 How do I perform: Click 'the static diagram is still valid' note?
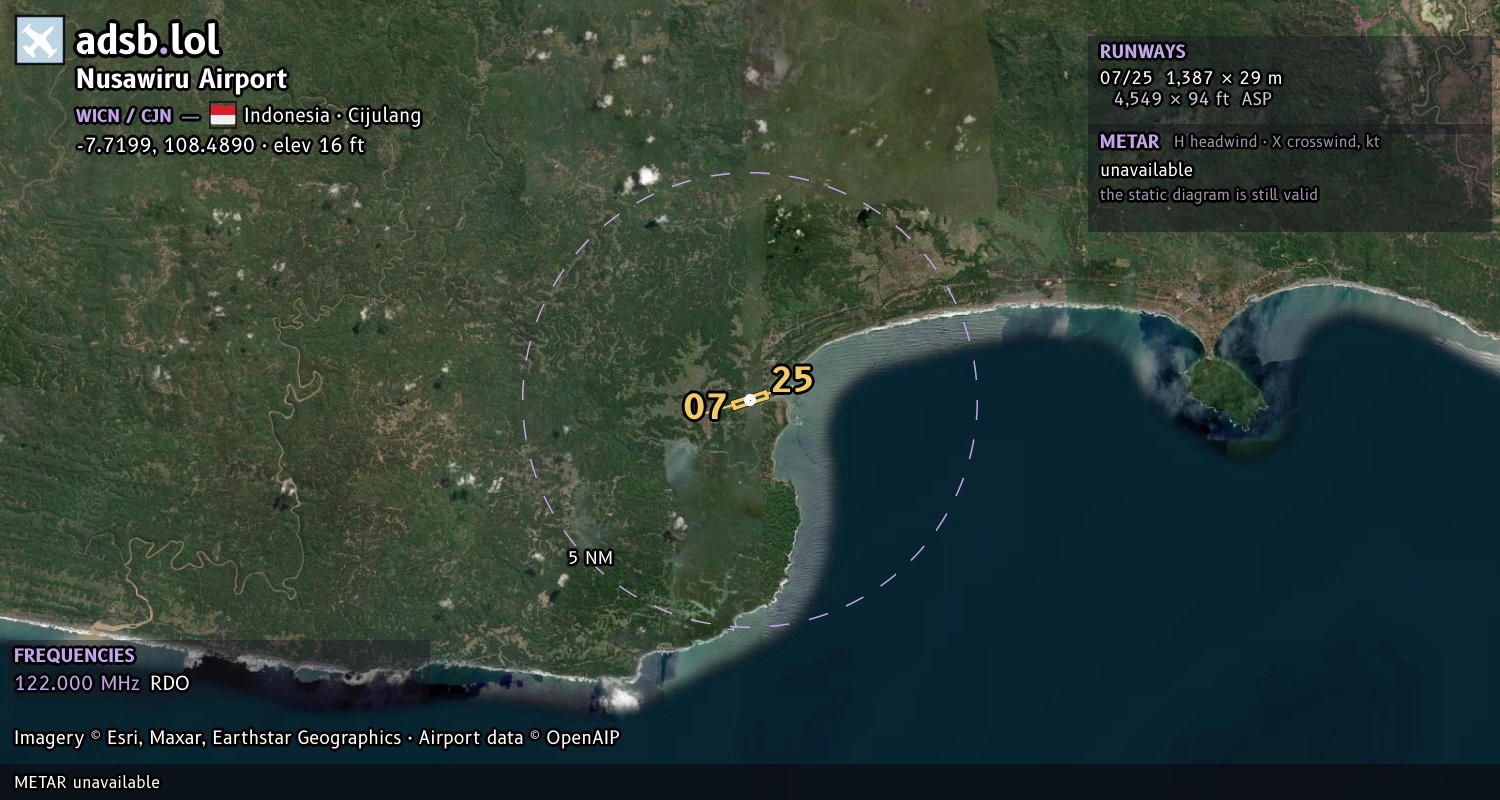(1209, 195)
